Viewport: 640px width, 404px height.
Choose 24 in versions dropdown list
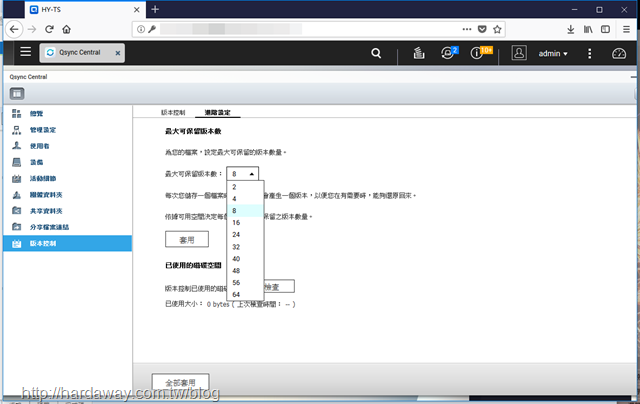click(245, 235)
